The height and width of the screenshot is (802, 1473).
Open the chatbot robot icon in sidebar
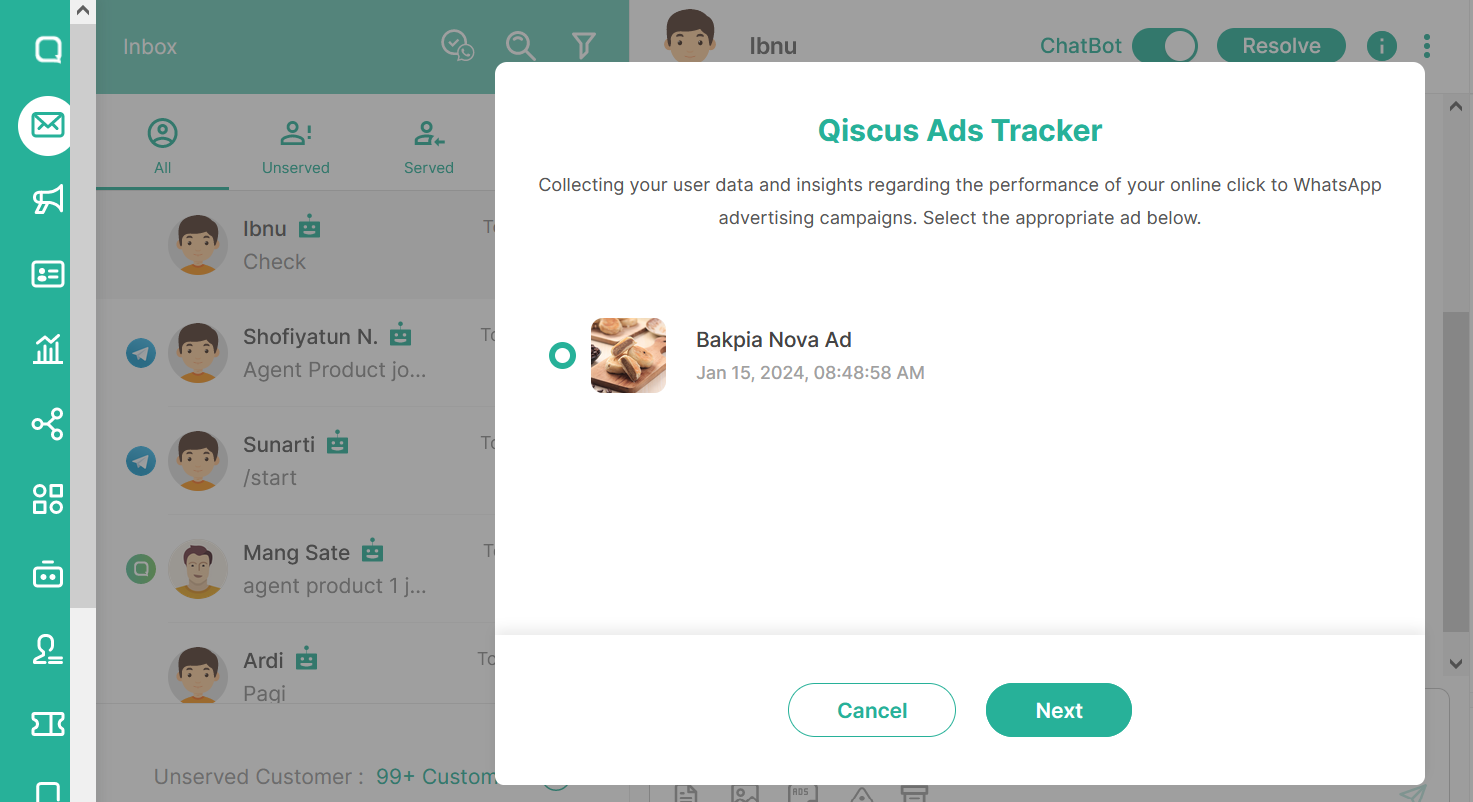tap(48, 574)
